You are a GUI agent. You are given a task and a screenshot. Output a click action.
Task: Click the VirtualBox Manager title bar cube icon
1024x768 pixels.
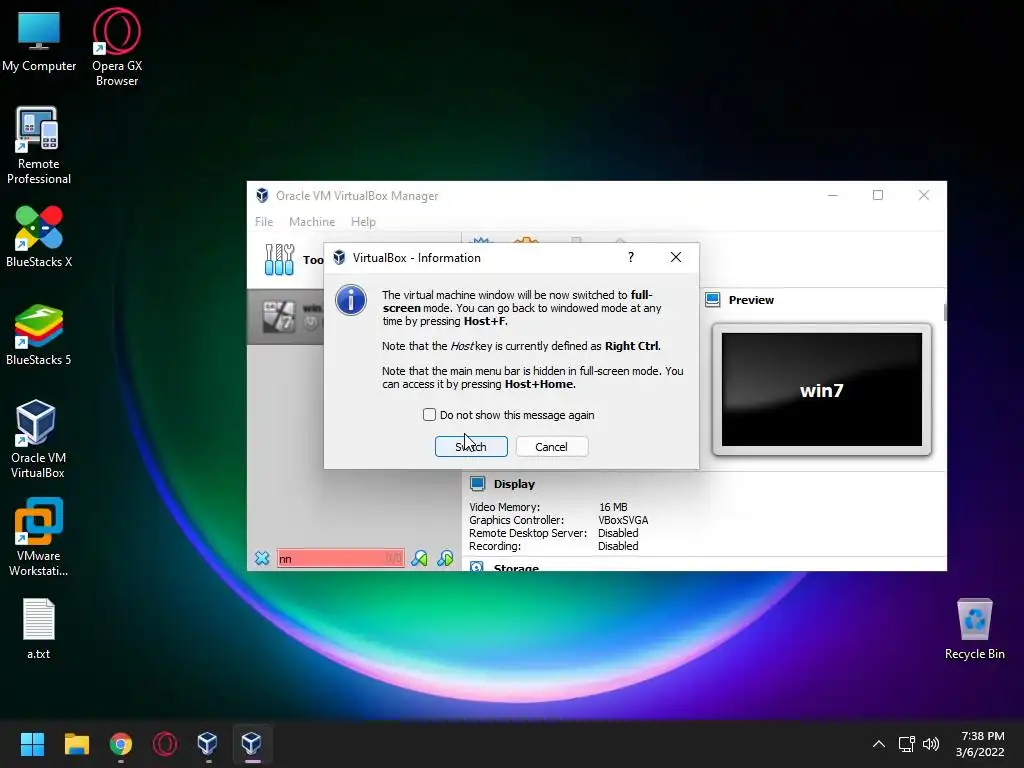click(262, 195)
